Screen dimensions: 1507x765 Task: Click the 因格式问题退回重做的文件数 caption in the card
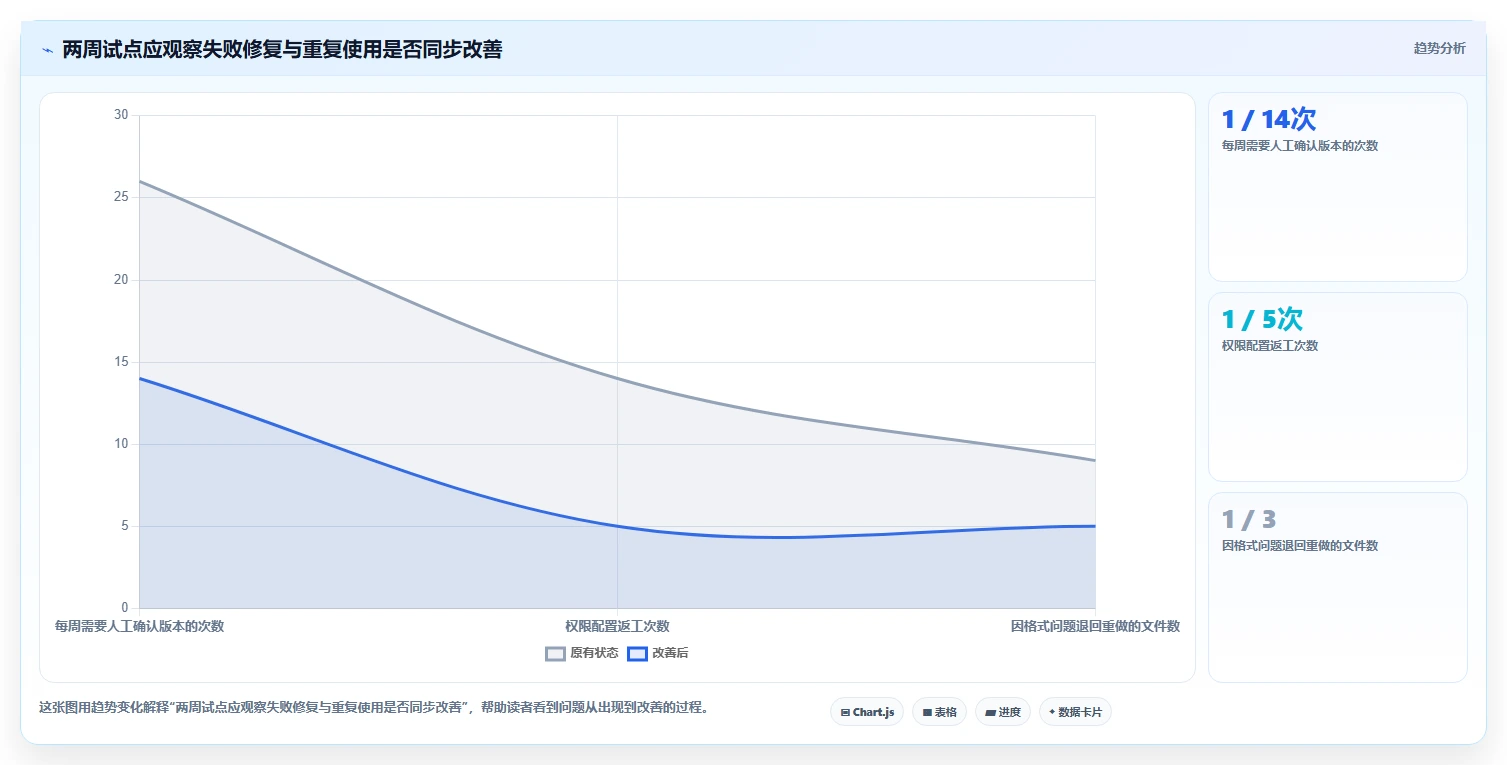pyautogui.click(x=1300, y=546)
